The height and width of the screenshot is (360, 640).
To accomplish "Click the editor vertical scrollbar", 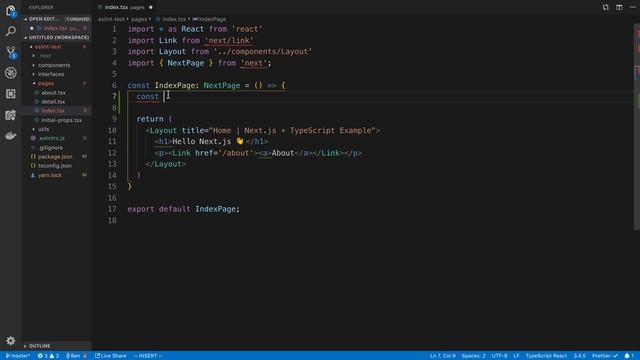I will (x=637, y=127).
